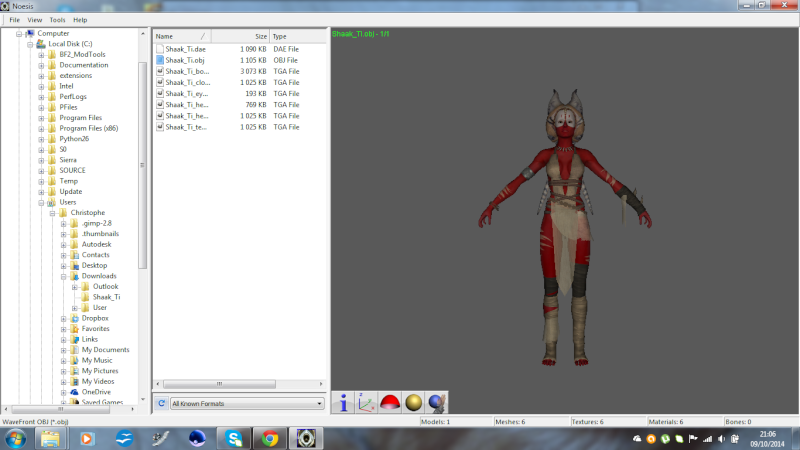Collapse the Users folder node
This screenshot has width=800, height=450.
point(41,203)
